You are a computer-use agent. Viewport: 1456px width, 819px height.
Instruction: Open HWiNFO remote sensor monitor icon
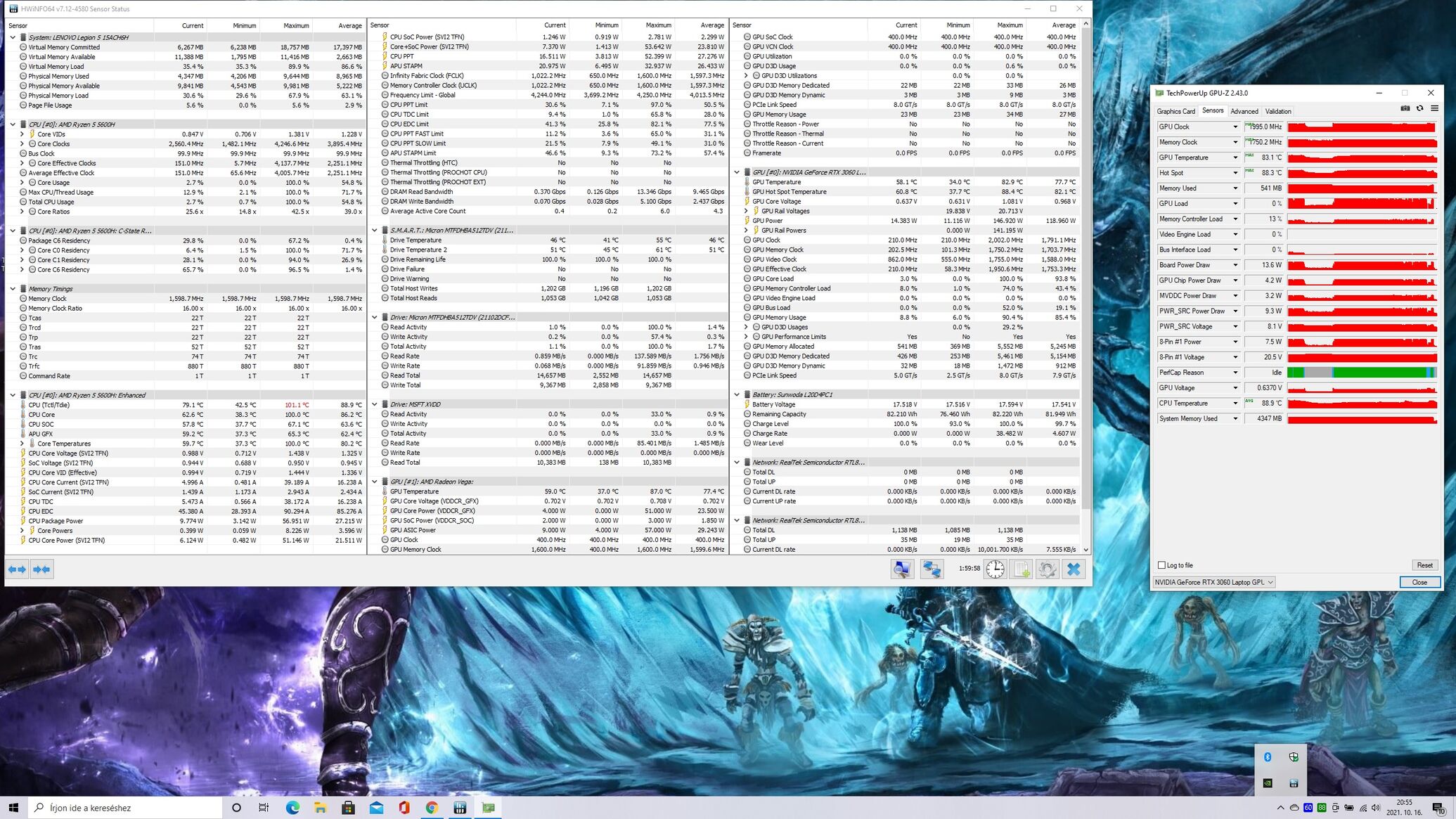pos(902,569)
